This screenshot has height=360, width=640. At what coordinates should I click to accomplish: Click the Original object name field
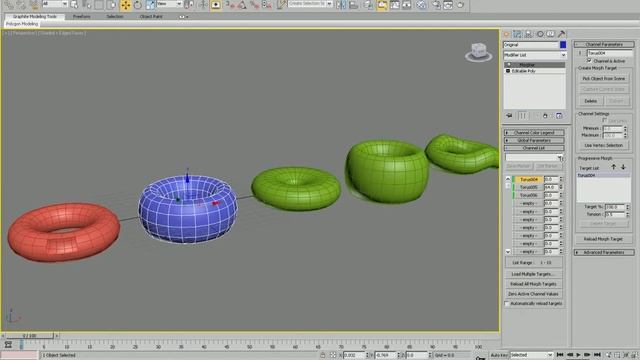[531, 44]
